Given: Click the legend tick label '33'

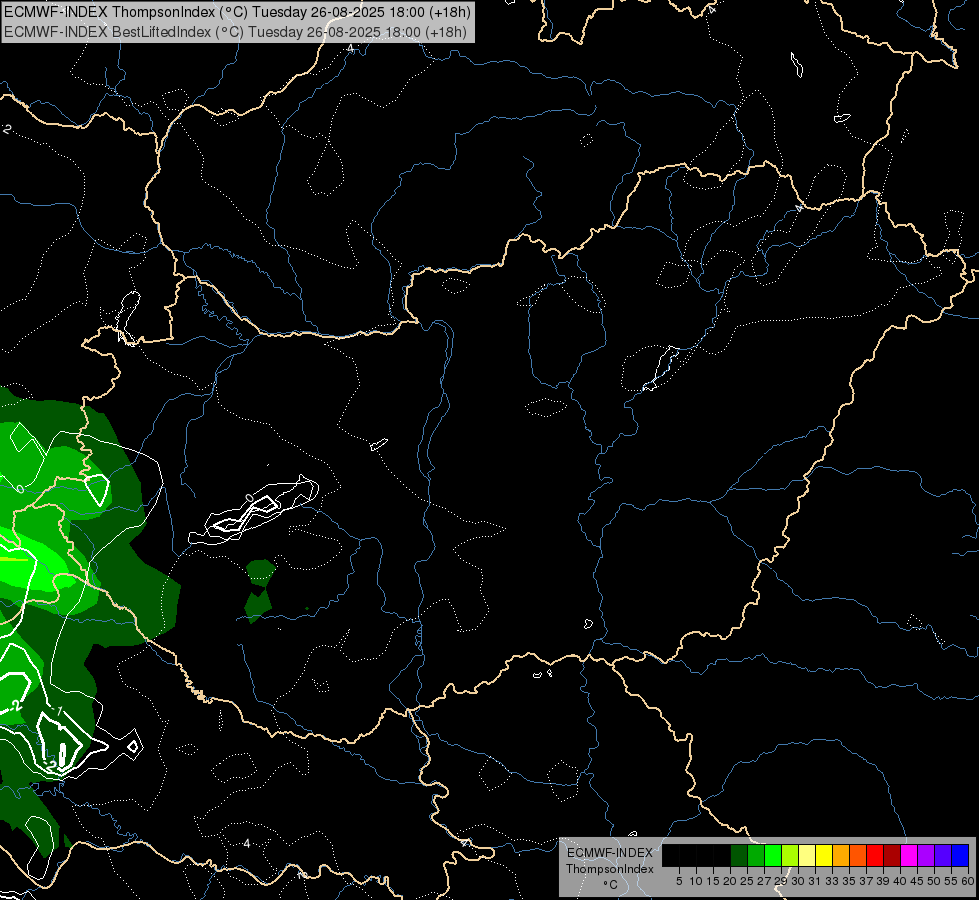Looking at the screenshot, I should [x=832, y=881].
